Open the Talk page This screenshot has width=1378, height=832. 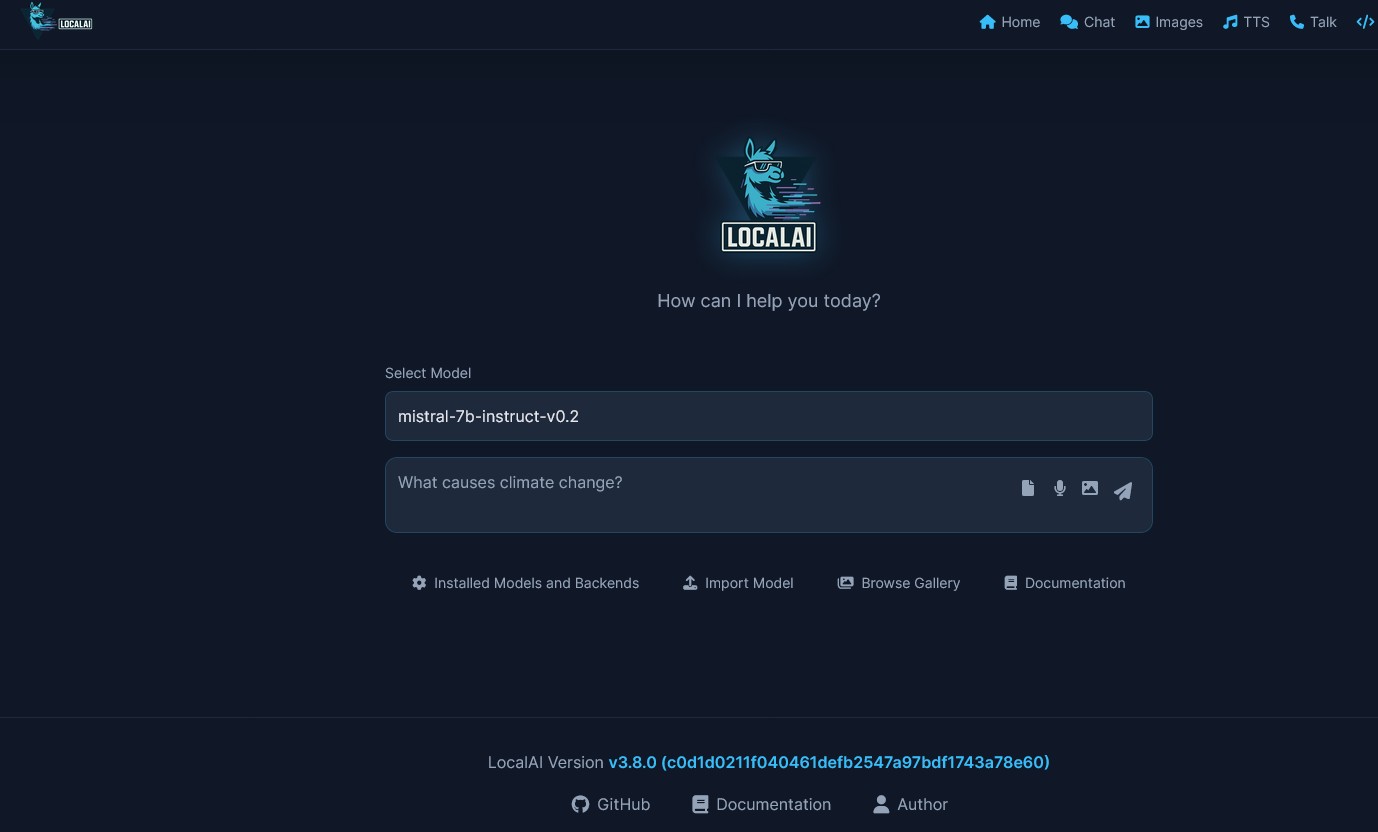(x=1313, y=22)
